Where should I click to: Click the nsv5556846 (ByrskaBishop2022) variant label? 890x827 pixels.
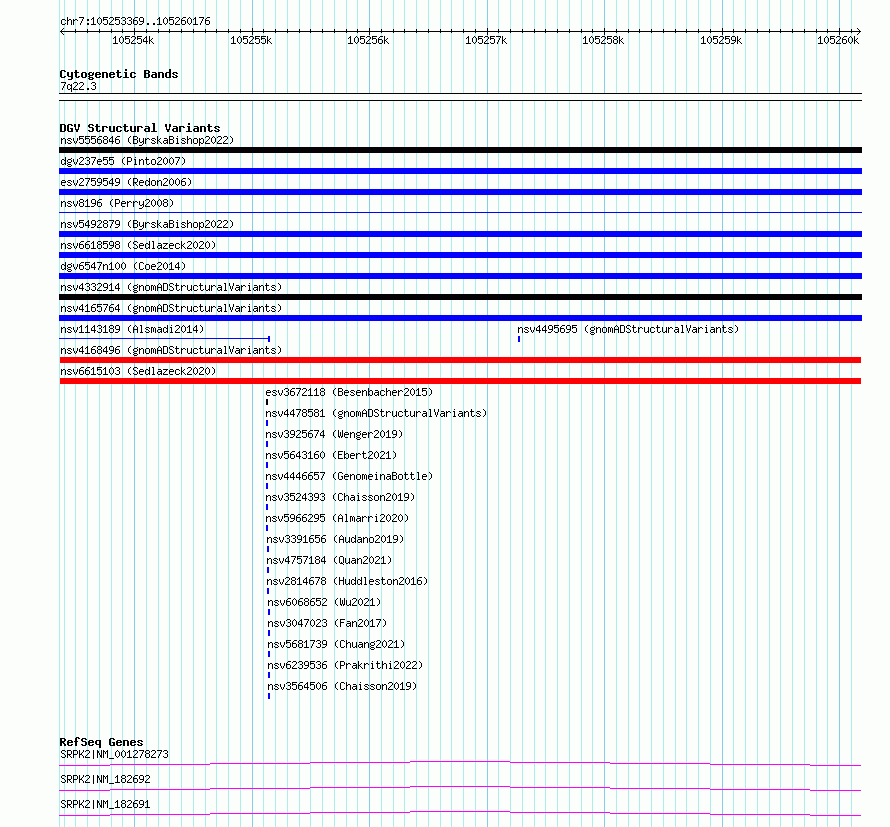click(x=147, y=140)
